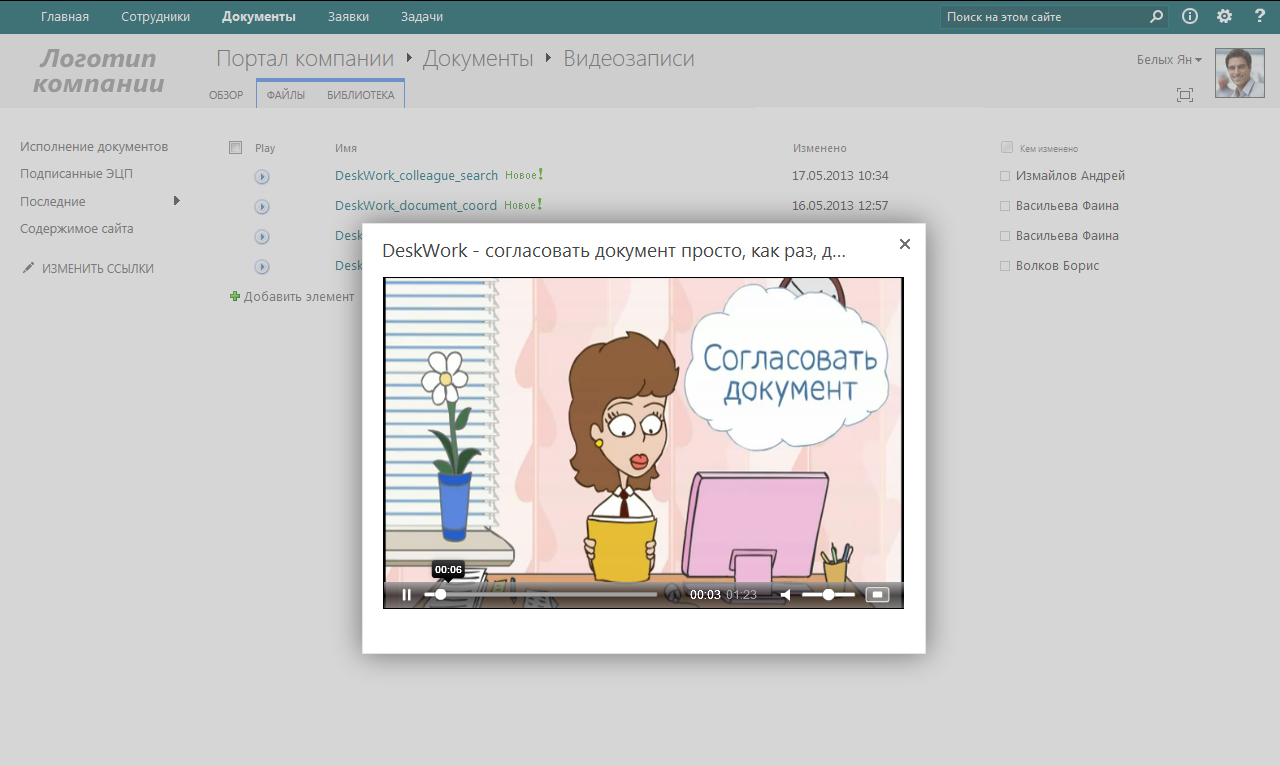Viewport: 1280px width, 766px height.
Task: Toggle the Кем изменено header checkbox
Action: [1007, 148]
